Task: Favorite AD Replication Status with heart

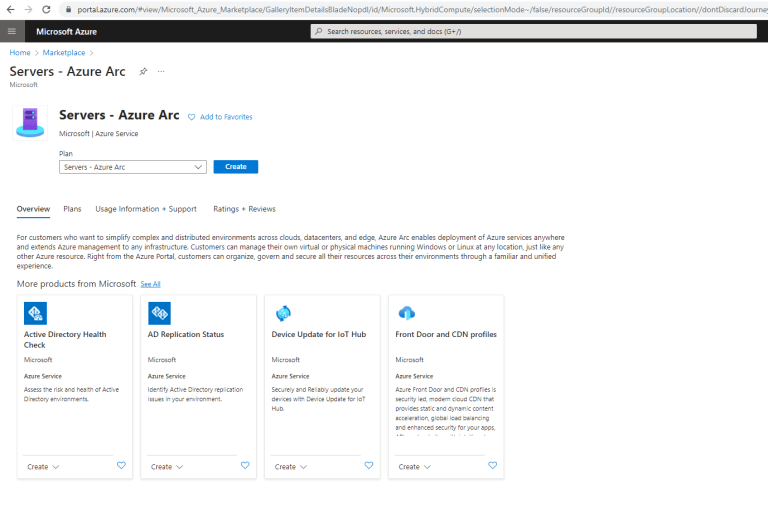Action: pos(245,465)
